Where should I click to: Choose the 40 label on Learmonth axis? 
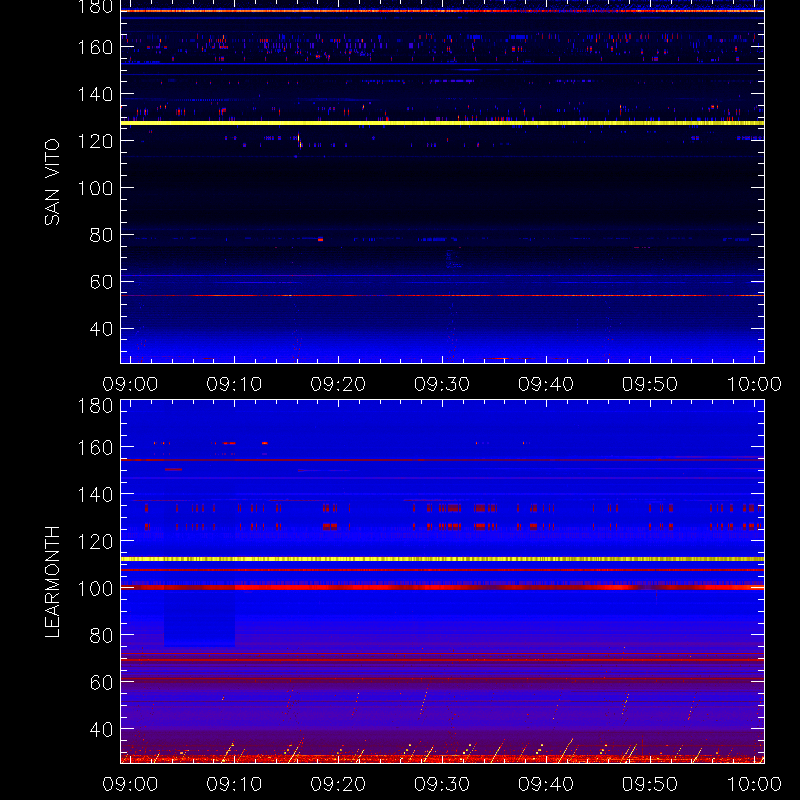101,730
